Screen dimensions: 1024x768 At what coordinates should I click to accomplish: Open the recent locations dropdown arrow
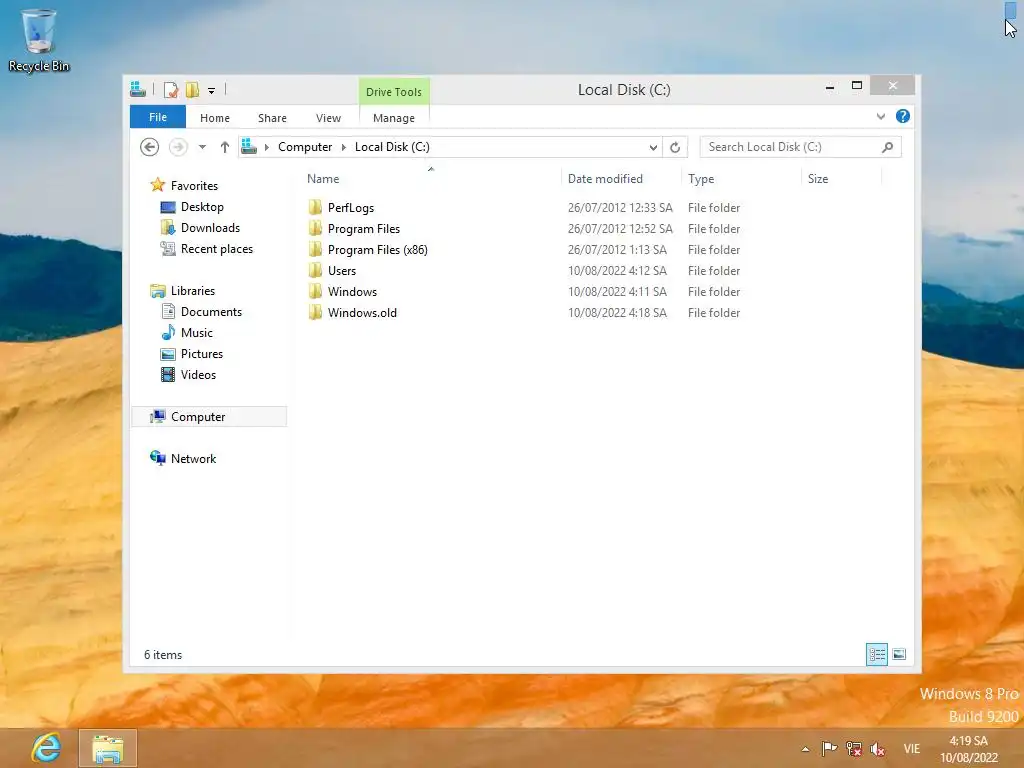tap(202, 147)
